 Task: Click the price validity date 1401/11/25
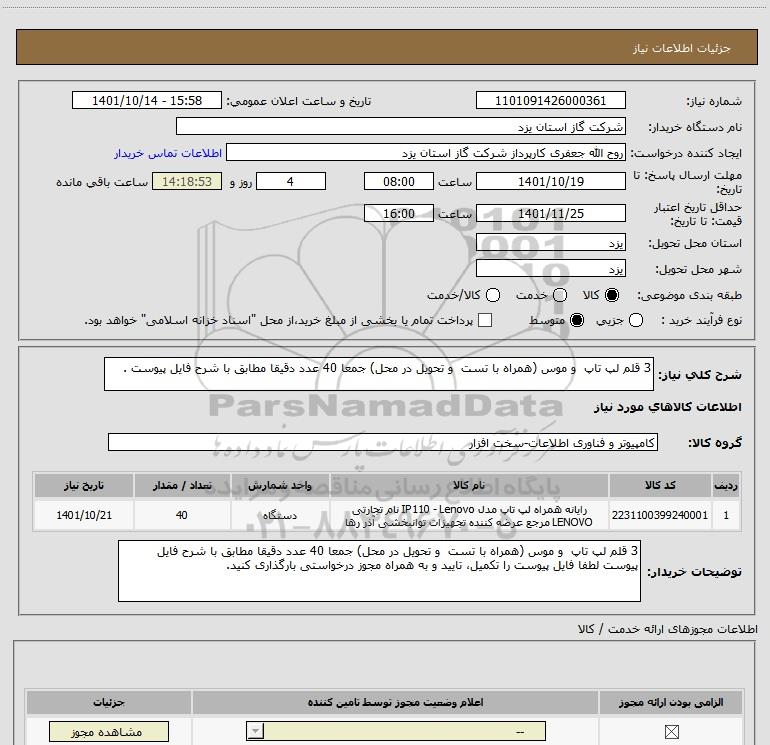click(550, 214)
